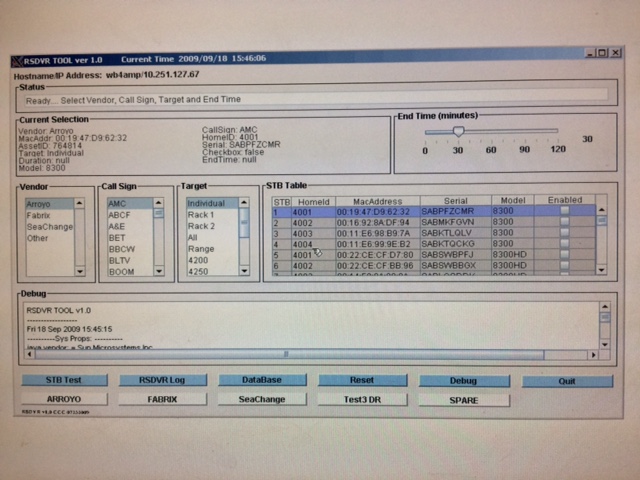Click Call Sign list scroll down arrow
640x480 pixels.
158,271
